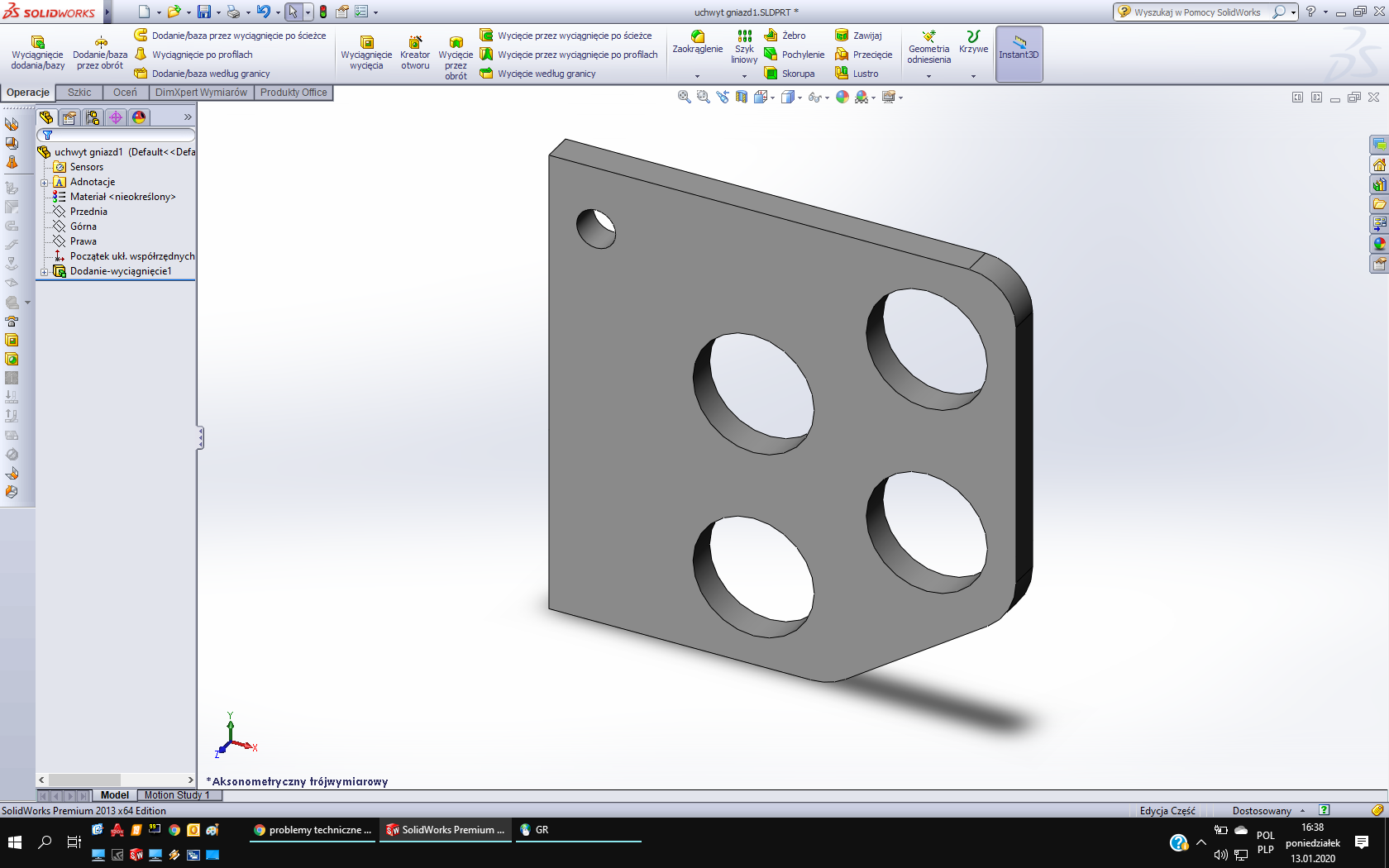Click the SolidWorks help search field
The image size is (1389, 868).
pyautogui.click(x=1197, y=12)
